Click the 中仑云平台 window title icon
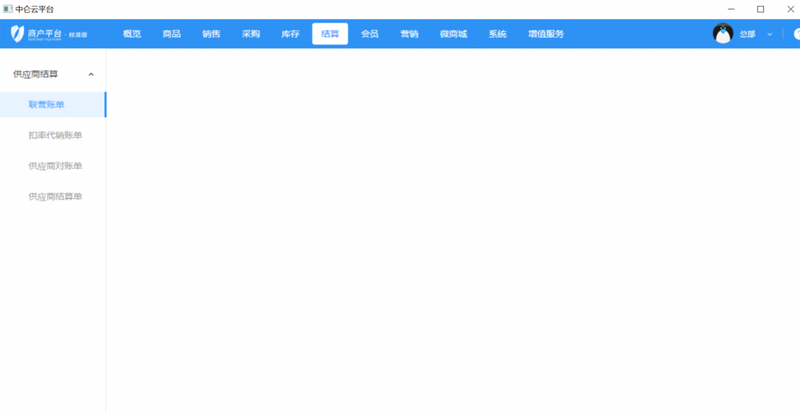Screen dimensions: 800x413 [8, 9]
